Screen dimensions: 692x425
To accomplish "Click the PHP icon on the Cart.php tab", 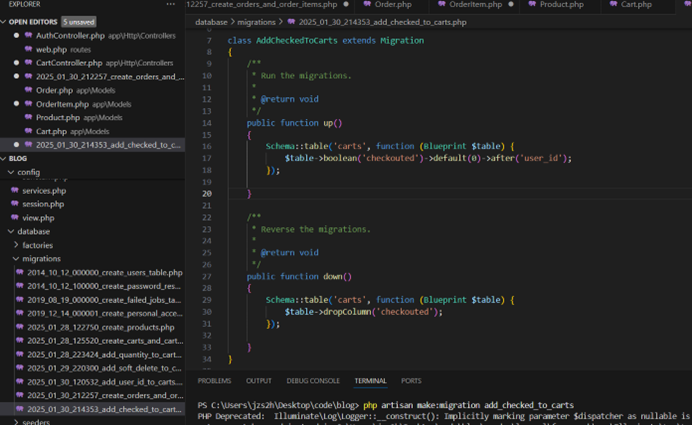I will [x=612, y=5].
